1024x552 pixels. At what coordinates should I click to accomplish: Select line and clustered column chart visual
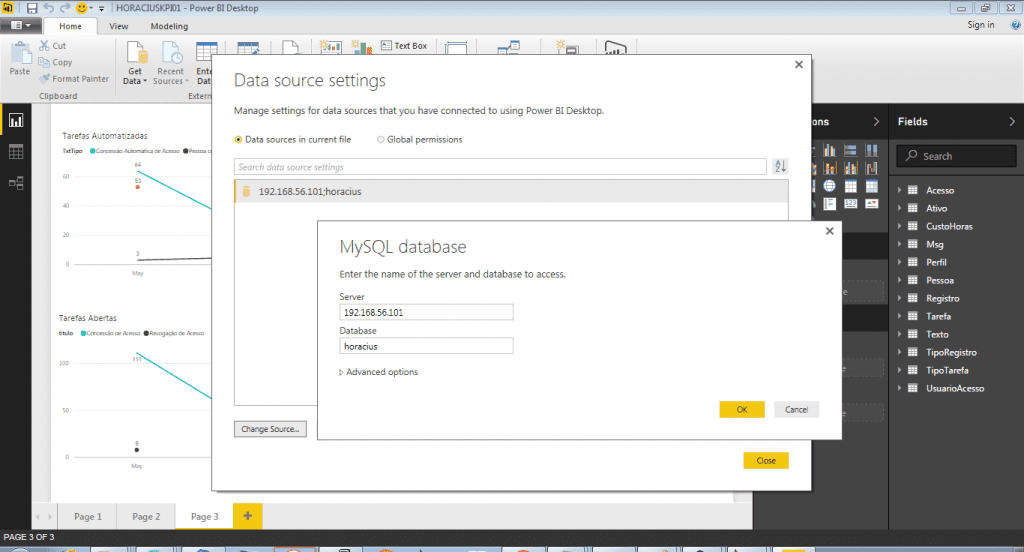coord(850,169)
